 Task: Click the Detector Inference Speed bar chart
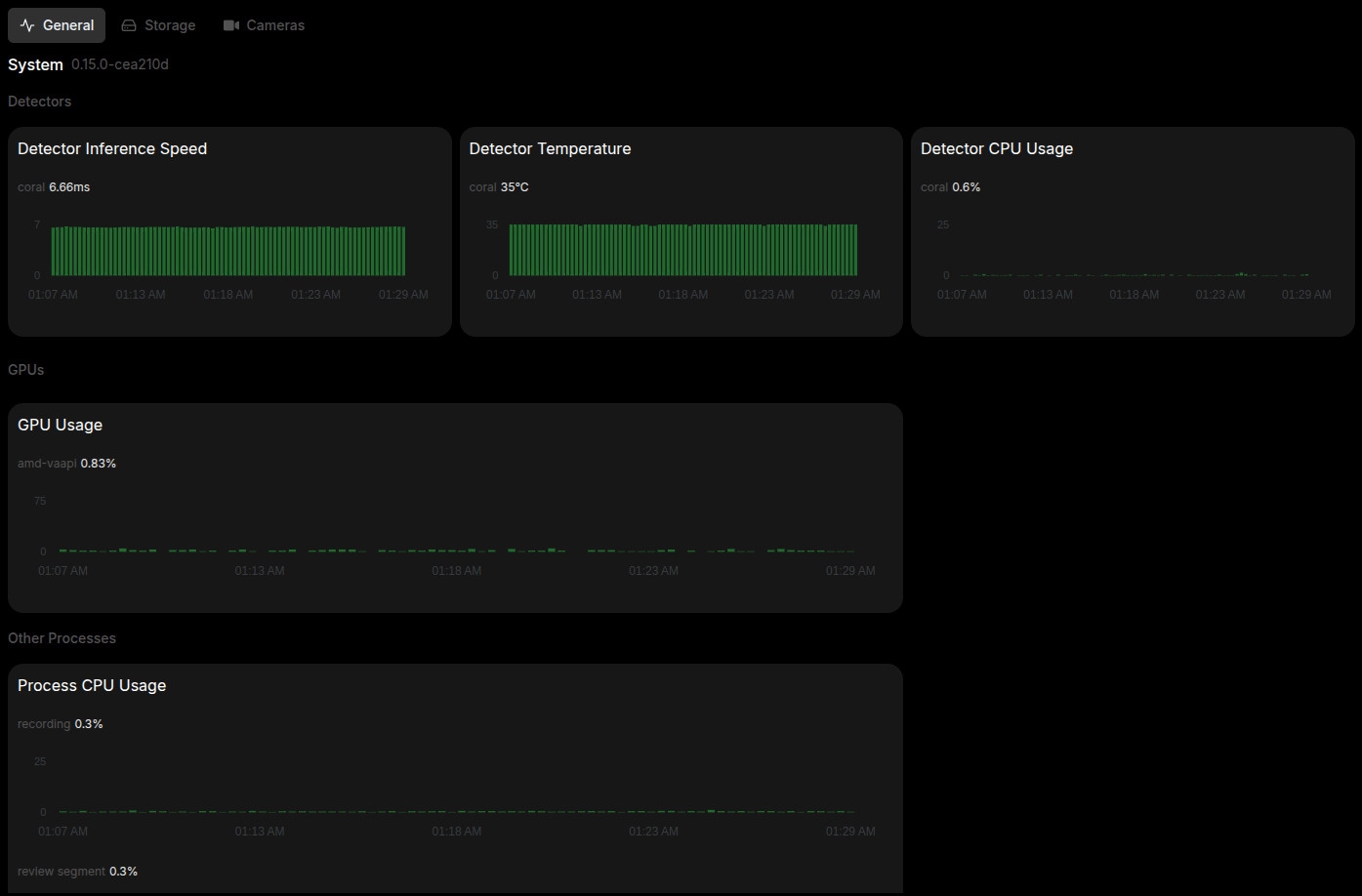click(x=227, y=251)
